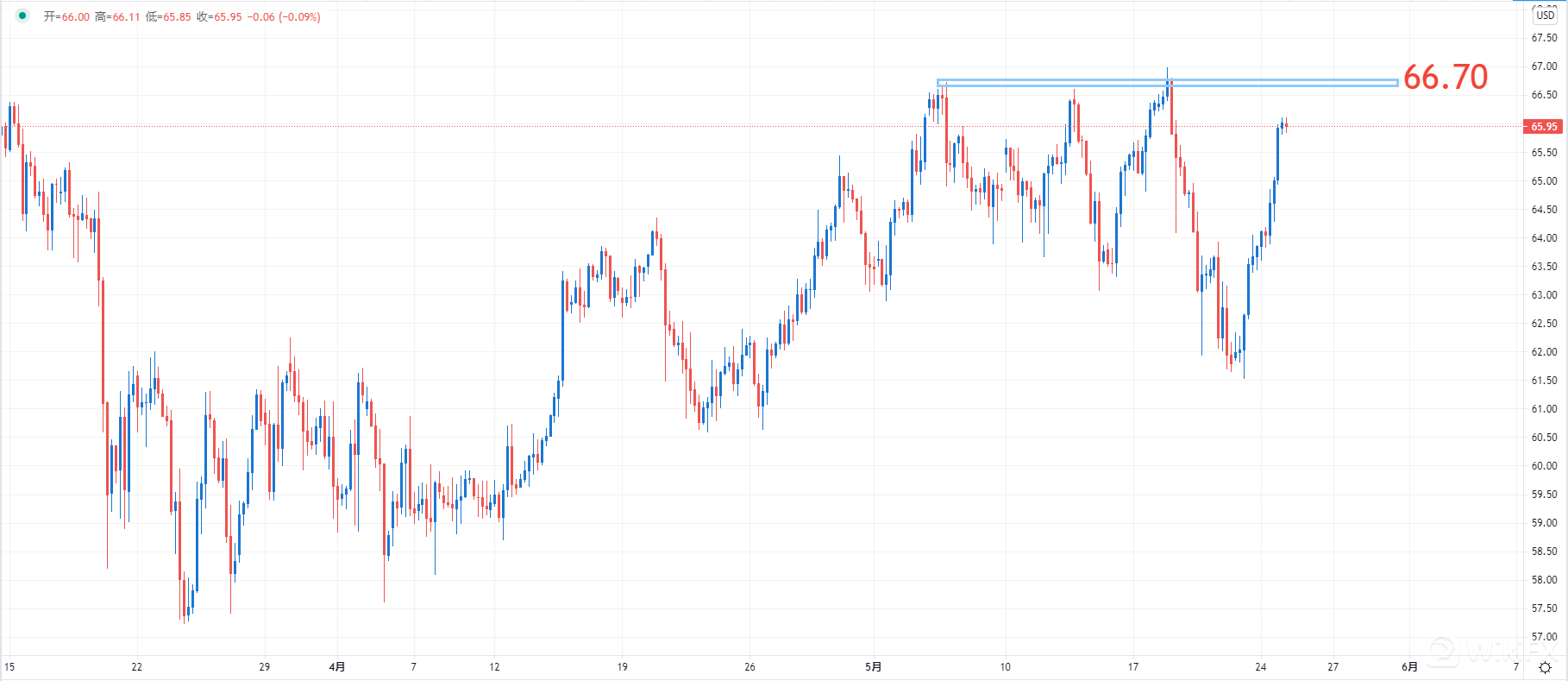Image resolution: width=1568 pixels, height=681 pixels.
Task: Click the -0.06 (-0.09%) change value
Action: 284,17
